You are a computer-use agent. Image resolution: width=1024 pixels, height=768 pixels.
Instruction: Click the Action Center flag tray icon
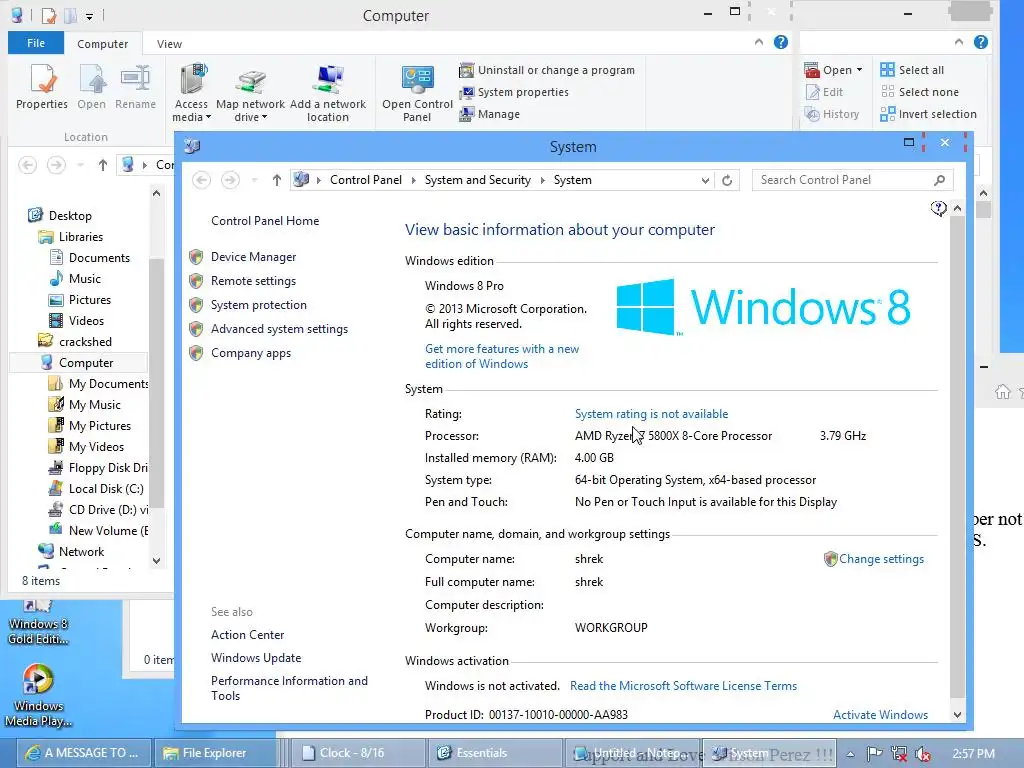(x=874, y=754)
